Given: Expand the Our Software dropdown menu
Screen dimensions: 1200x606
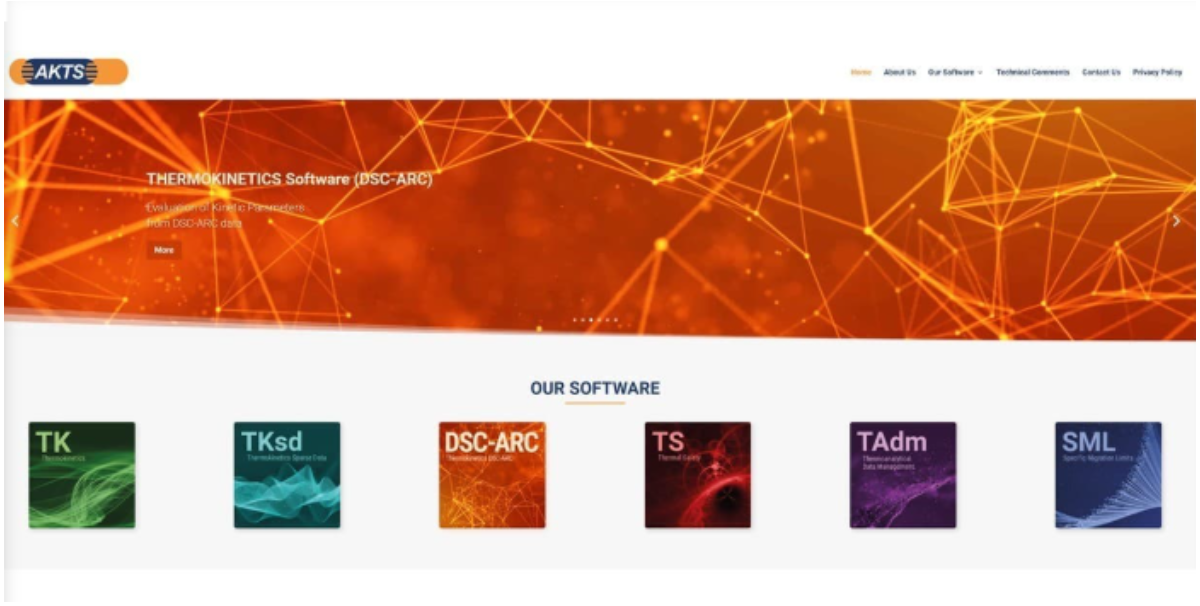Looking at the screenshot, I should pyautogui.click(x=955, y=73).
